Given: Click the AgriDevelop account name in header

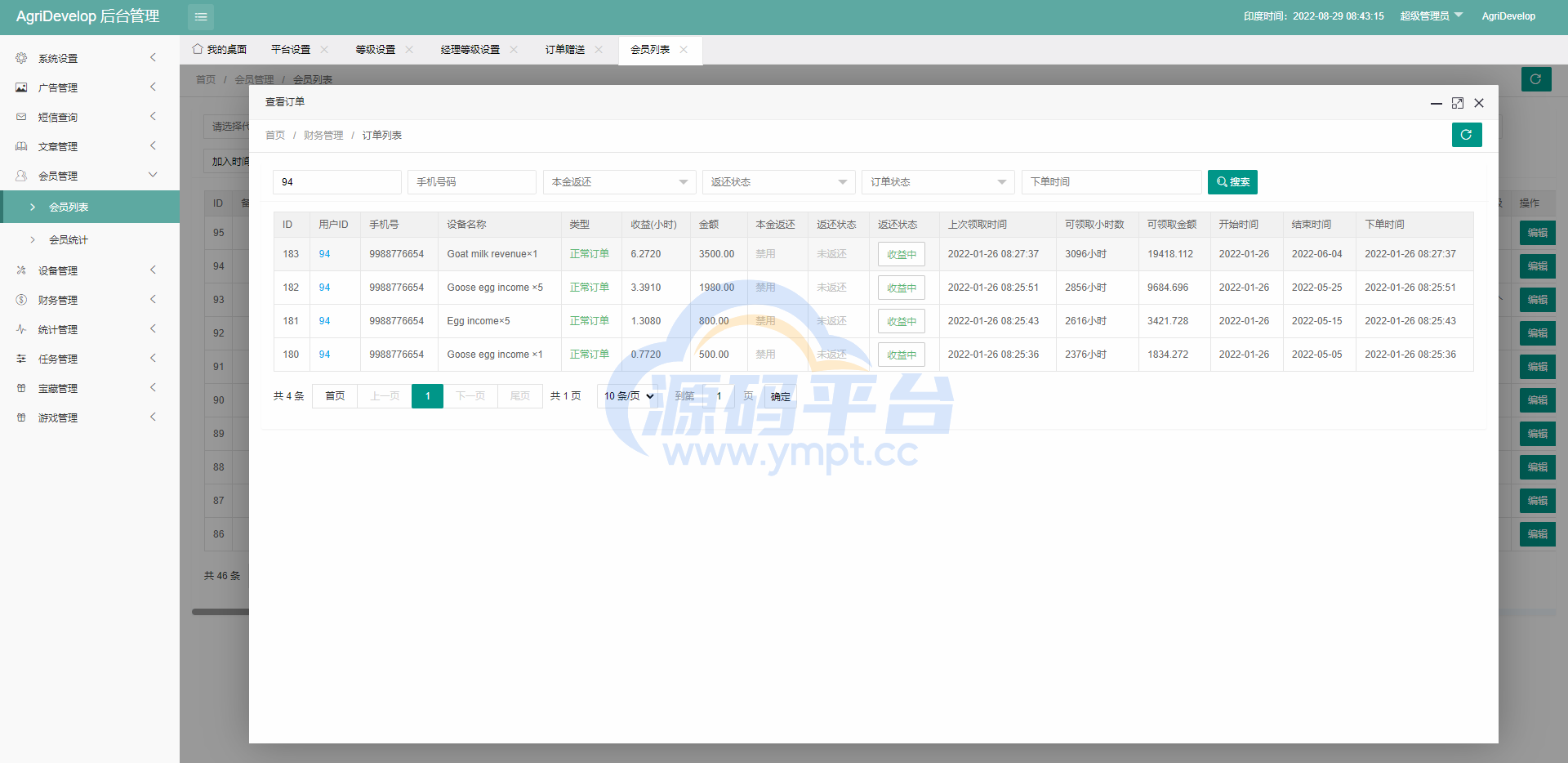Looking at the screenshot, I should (x=1508, y=16).
